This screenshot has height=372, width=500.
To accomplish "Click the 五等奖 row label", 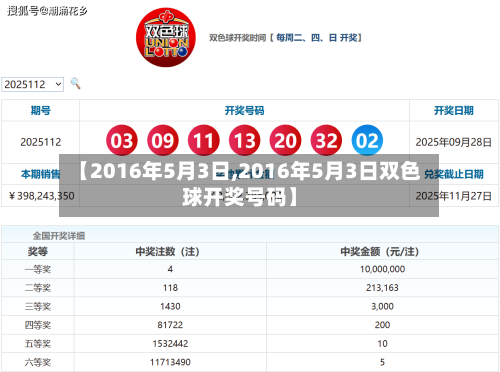I will [x=38, y=344].
